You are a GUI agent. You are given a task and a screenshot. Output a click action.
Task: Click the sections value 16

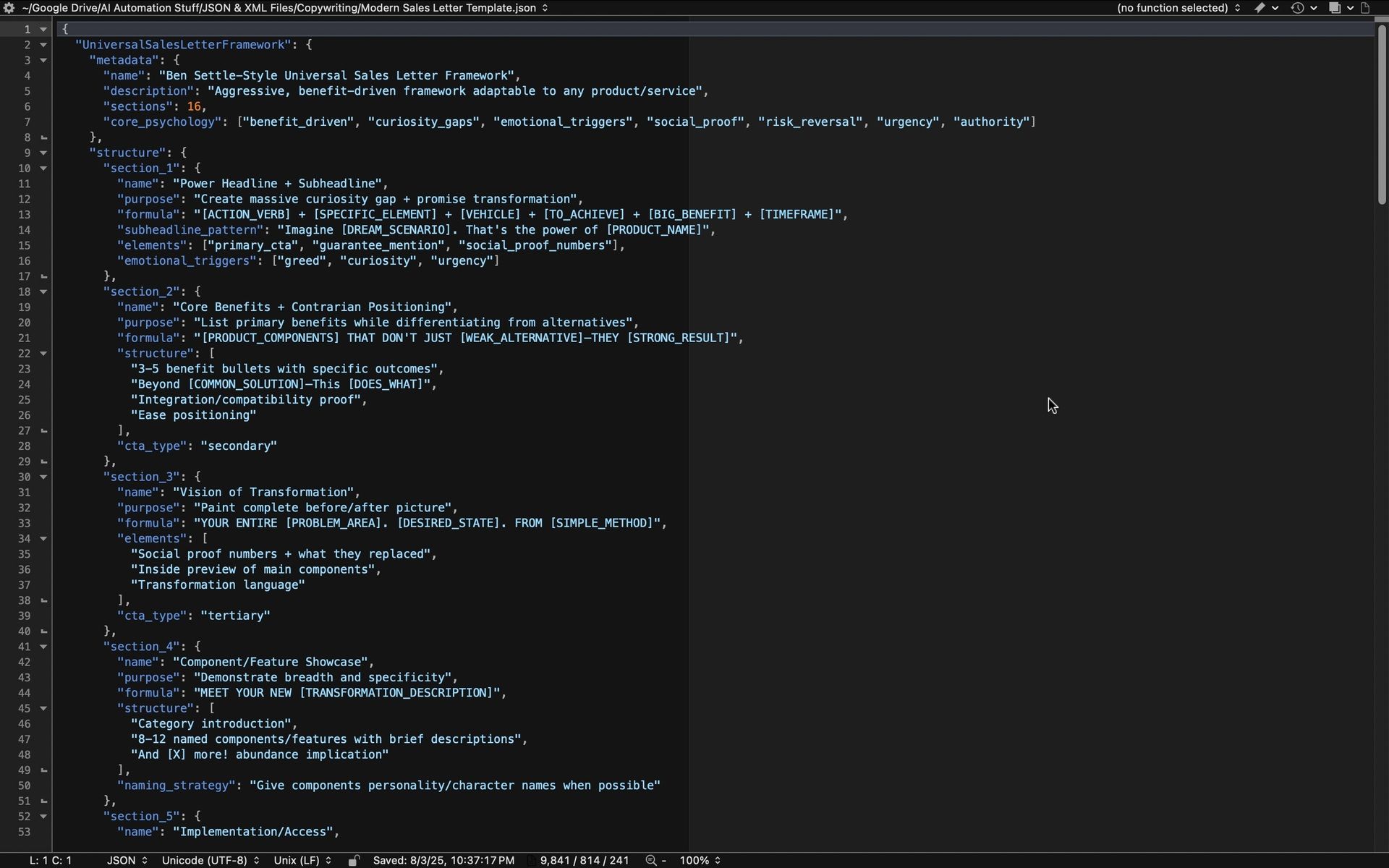[x=194, y=106]
